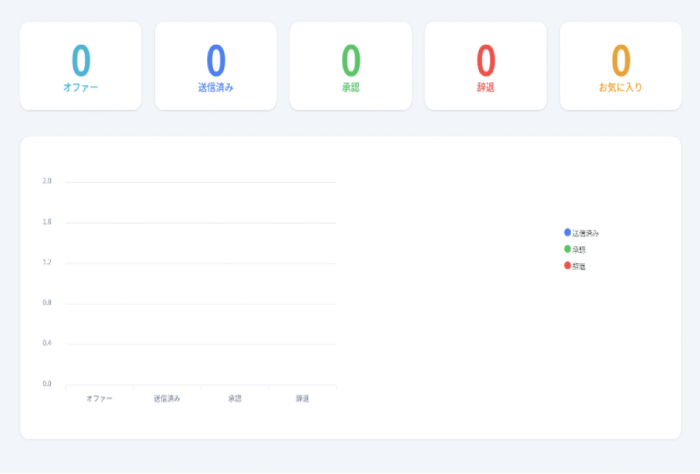Click the オファー stat card
This screenshot has height=474, width=700.
80,66
